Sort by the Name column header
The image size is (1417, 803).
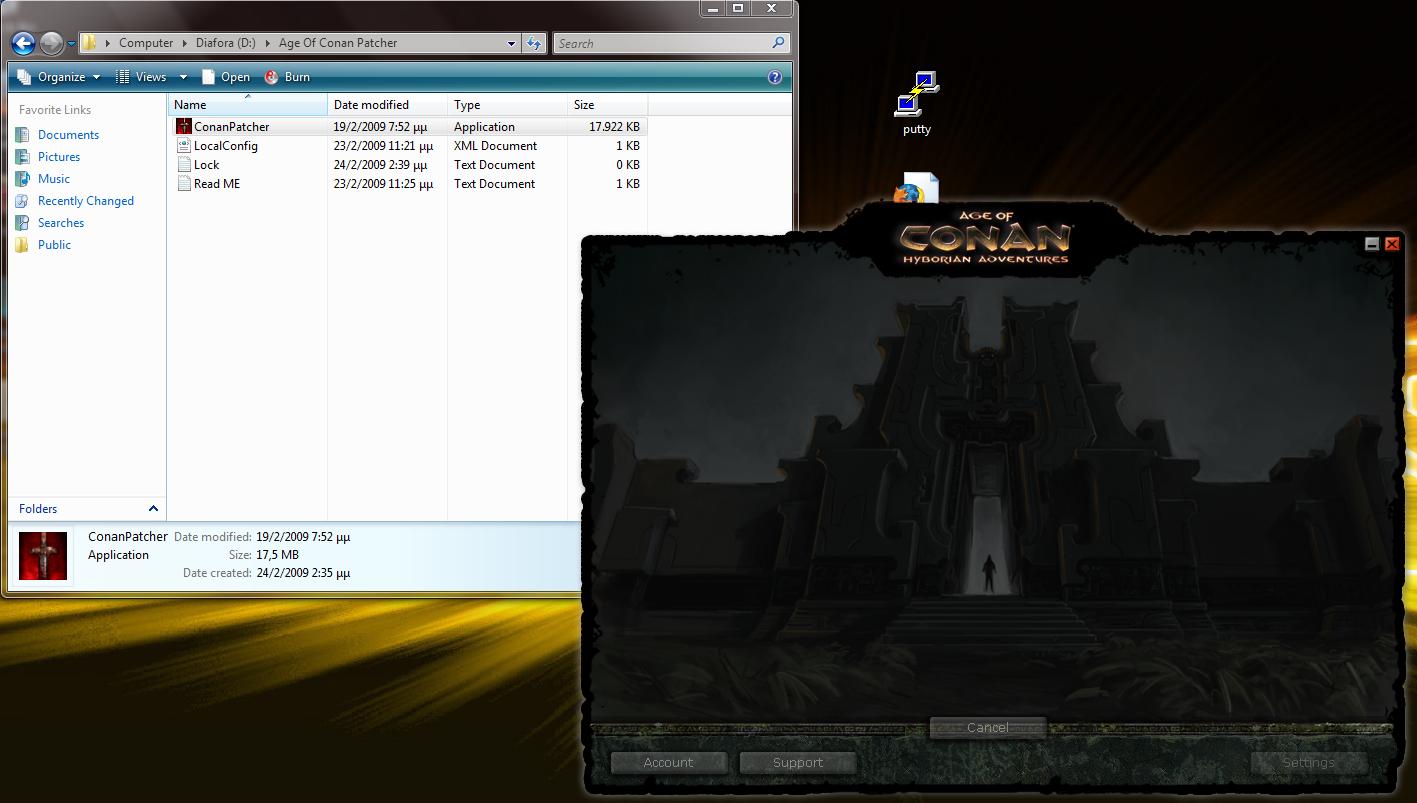[x=248, y=105]
